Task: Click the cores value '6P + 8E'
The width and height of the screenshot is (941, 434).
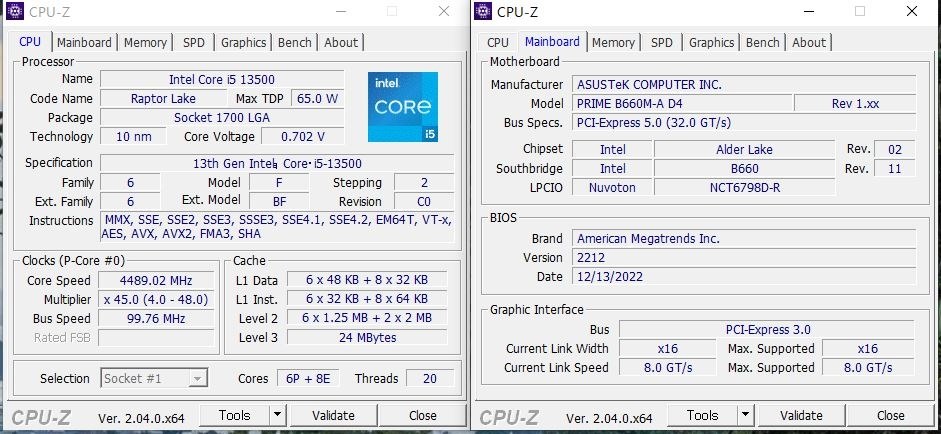Action: [308, 378]
